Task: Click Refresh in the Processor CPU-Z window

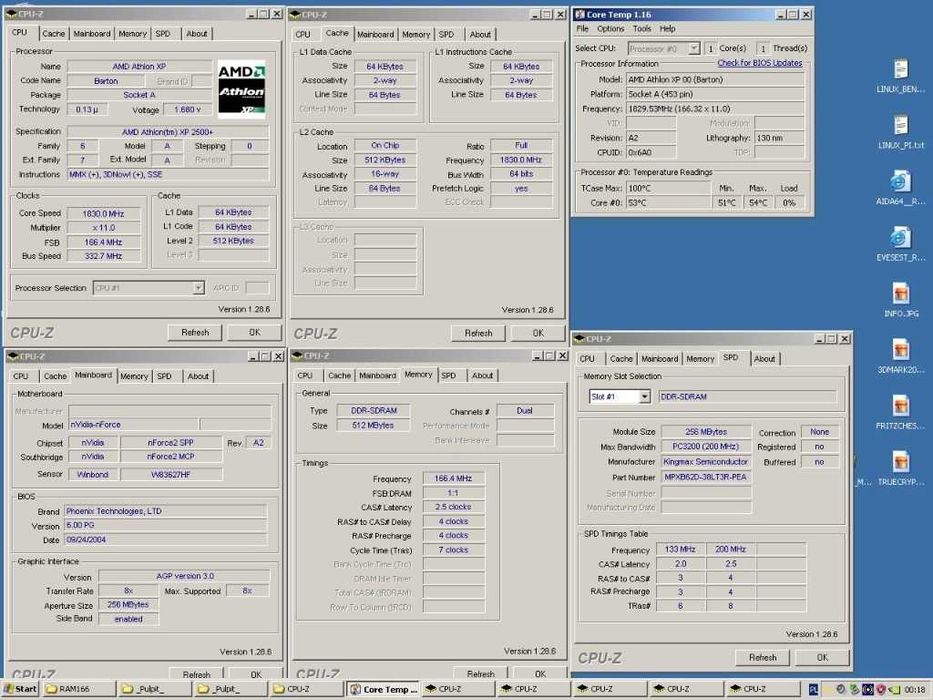Action: (x=195, y=332)
